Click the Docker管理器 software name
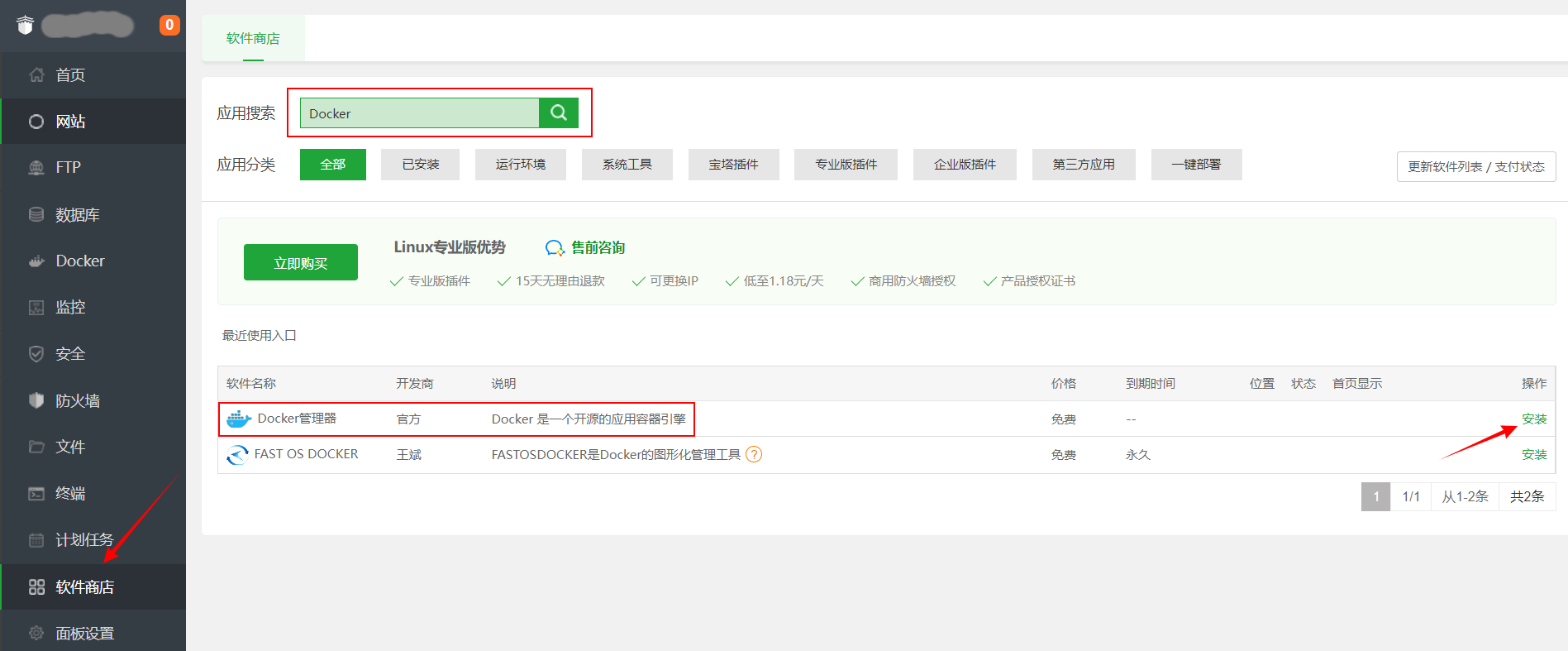The width and height of the screenshot is (1568, 651). tap(297, 419)
